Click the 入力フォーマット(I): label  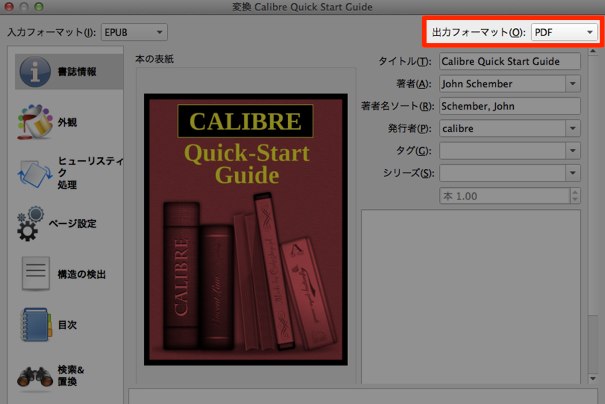(x=51, y=32)
